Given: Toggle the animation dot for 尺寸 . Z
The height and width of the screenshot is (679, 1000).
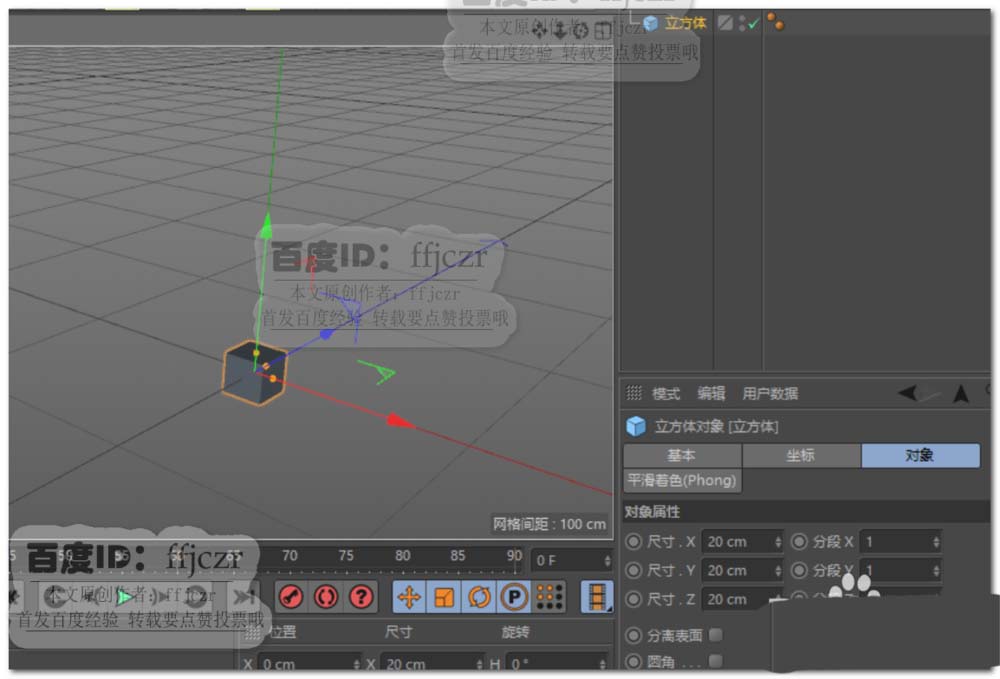Looking at the screenshot, I should point(633,599).
